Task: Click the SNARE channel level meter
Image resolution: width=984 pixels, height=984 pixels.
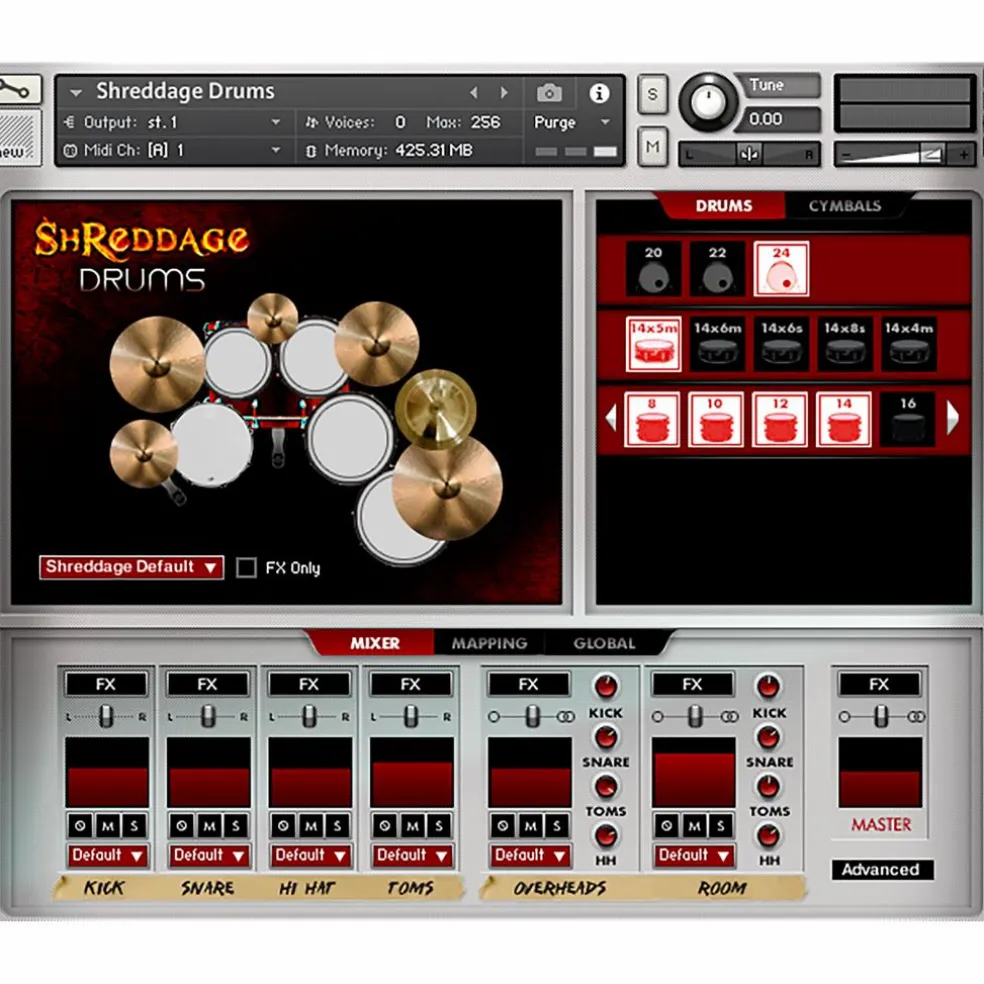Action: pyautogui.click(x=209, y=773)
